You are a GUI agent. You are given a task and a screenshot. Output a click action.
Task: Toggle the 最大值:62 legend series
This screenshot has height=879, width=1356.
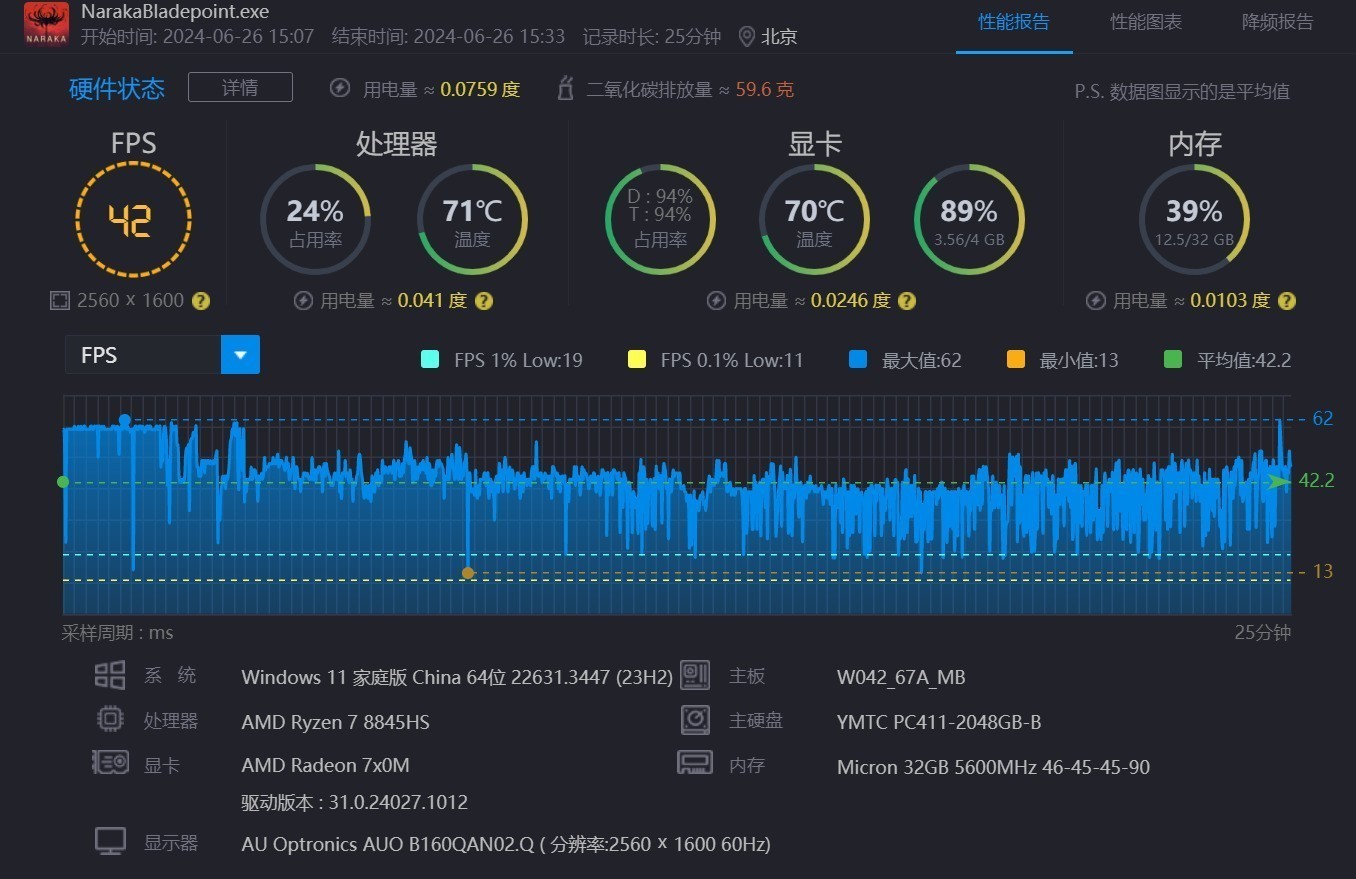(905, 360)
